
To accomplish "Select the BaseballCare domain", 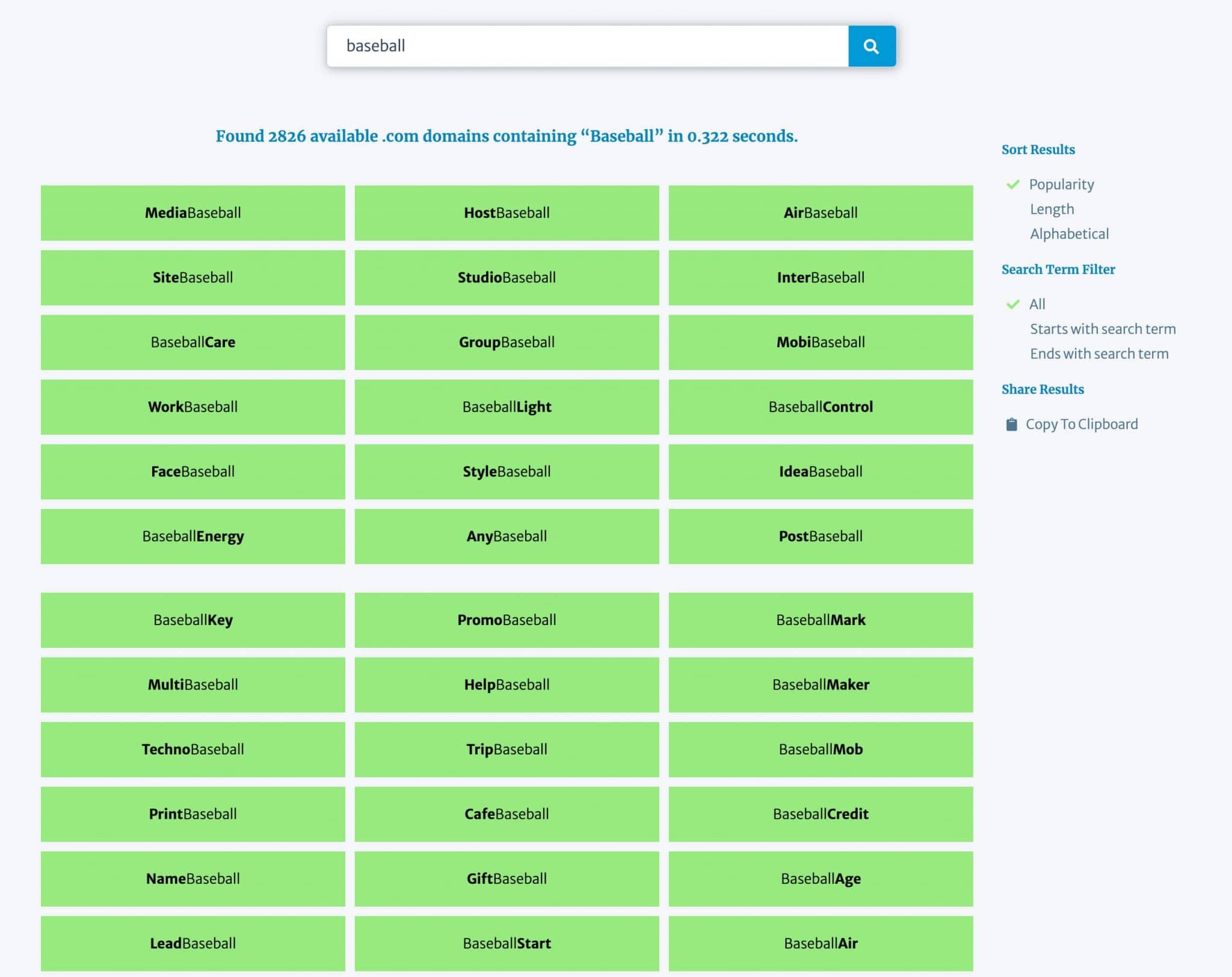I will (192, 342).
